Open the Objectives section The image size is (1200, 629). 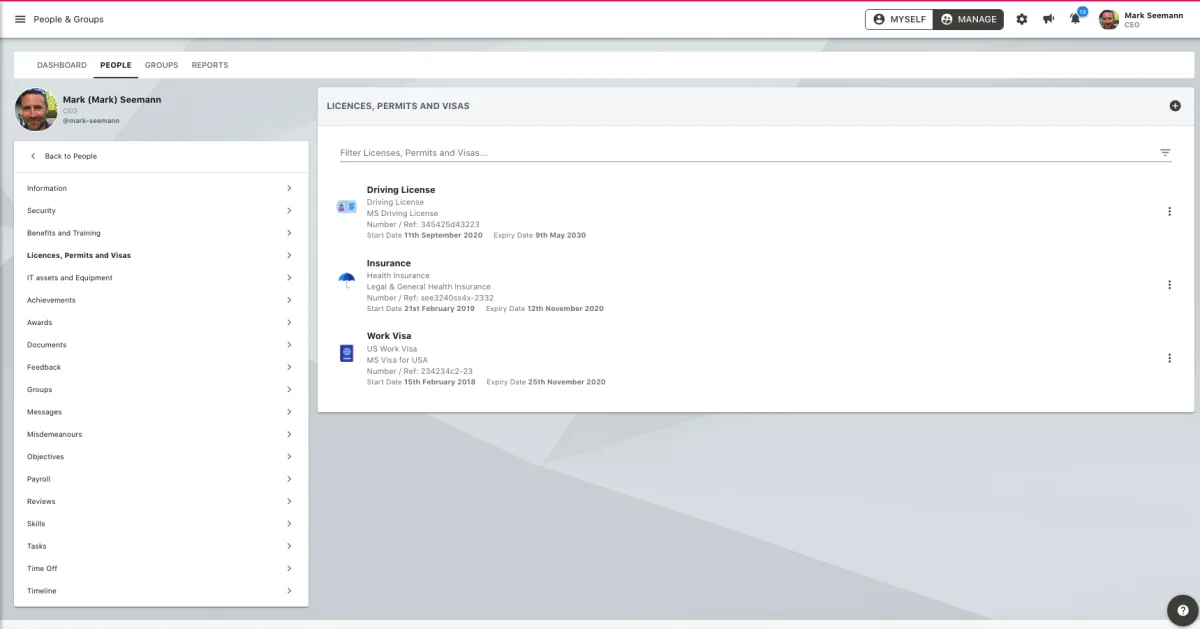tap(161, 457)
